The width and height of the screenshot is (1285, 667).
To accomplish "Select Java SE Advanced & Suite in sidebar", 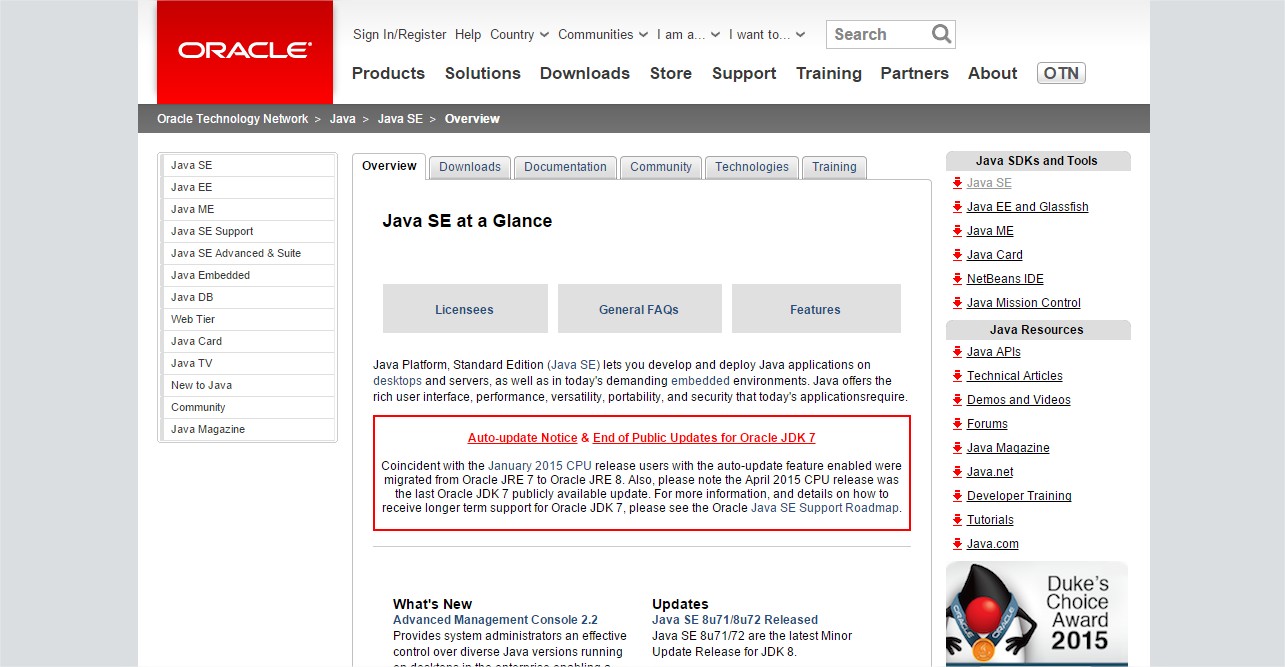I will (249, 253).
